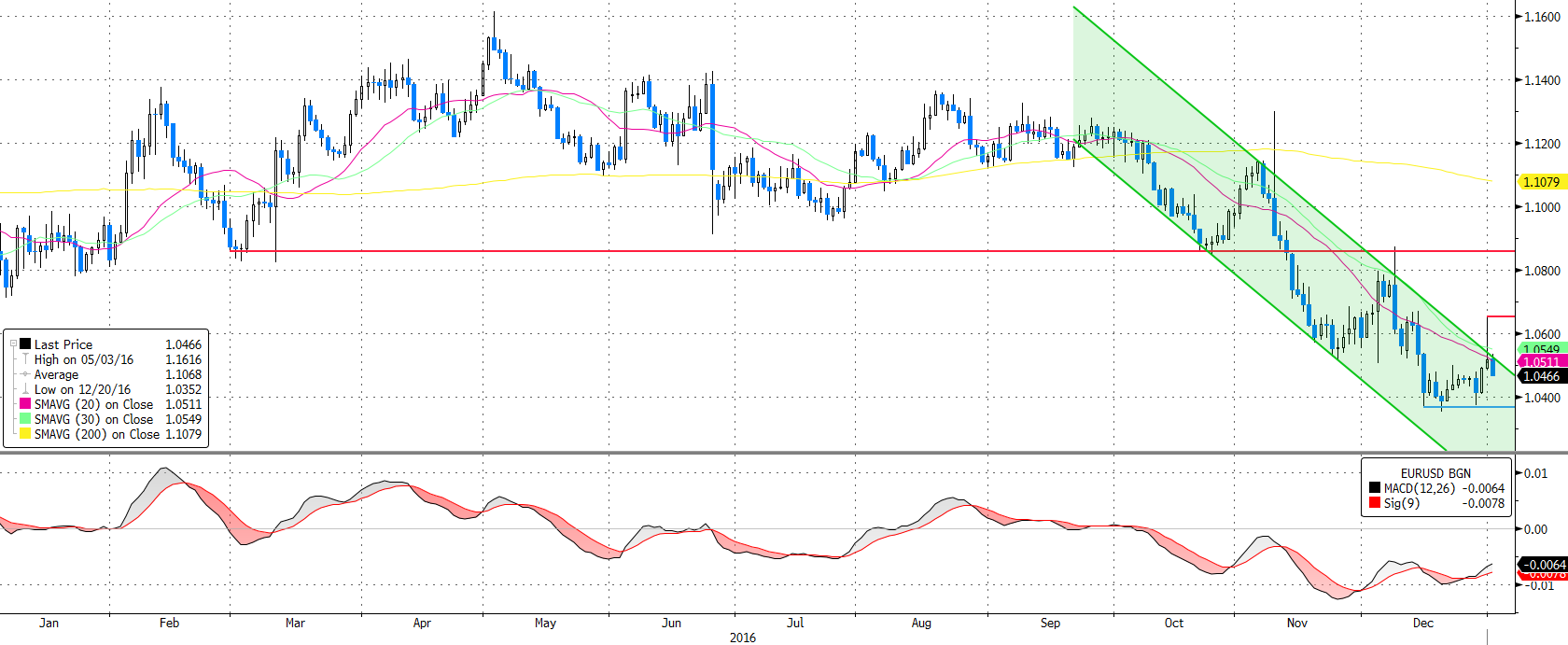The height and width of the screenshot is (645, 1568).
Task: Click the Jun label on time axis
Action: 671,623
